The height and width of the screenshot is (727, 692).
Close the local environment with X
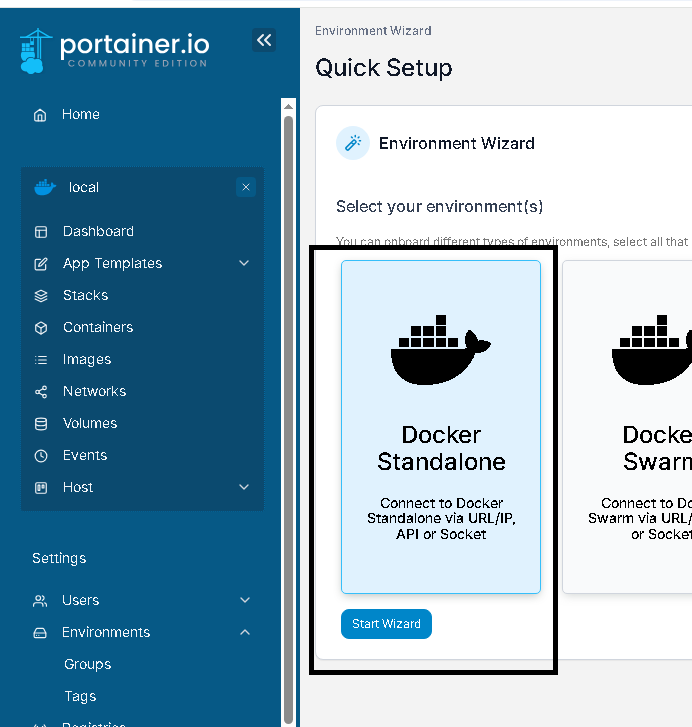(x=246, y=187)
